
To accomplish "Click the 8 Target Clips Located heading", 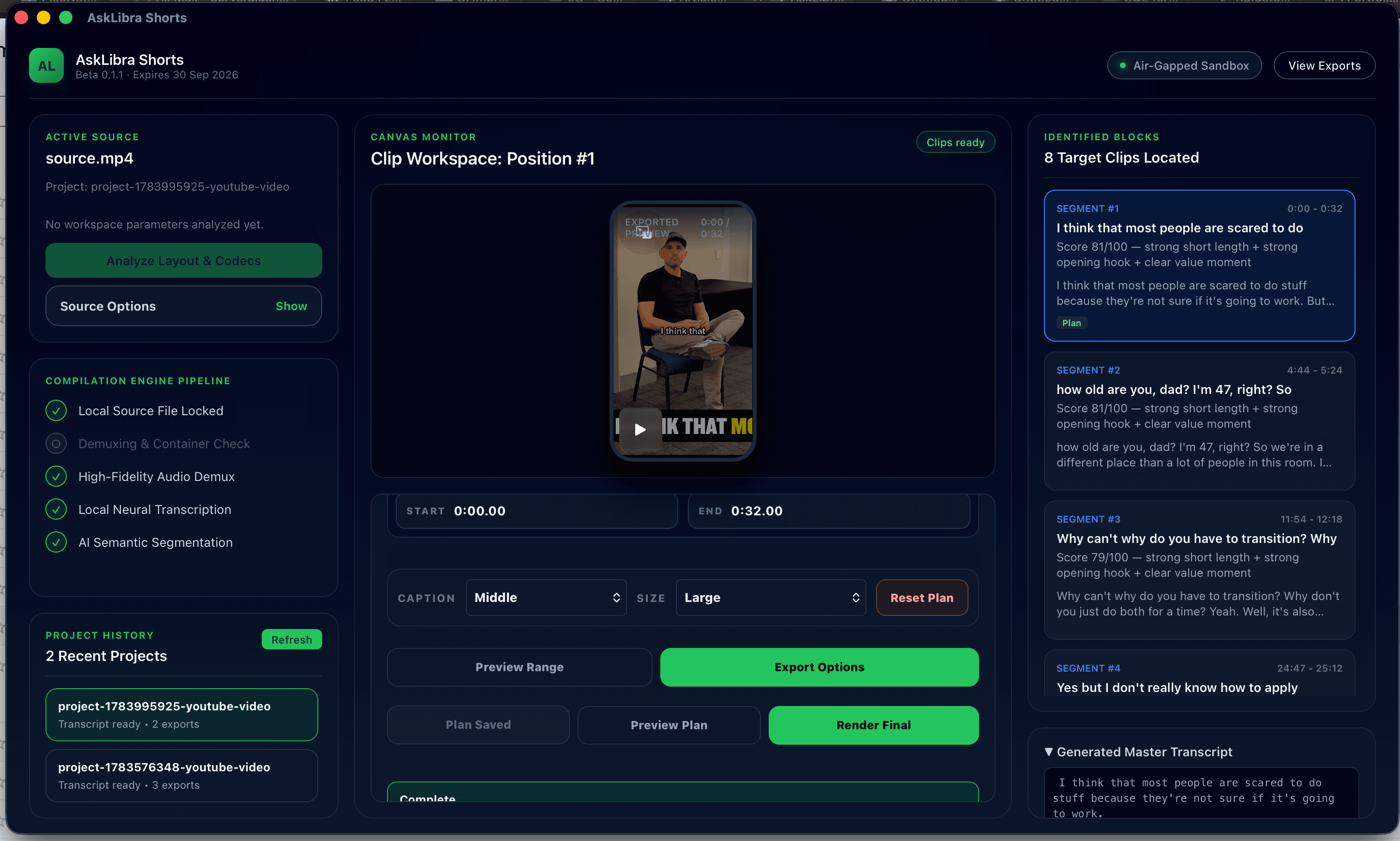I will point(1121,158).
